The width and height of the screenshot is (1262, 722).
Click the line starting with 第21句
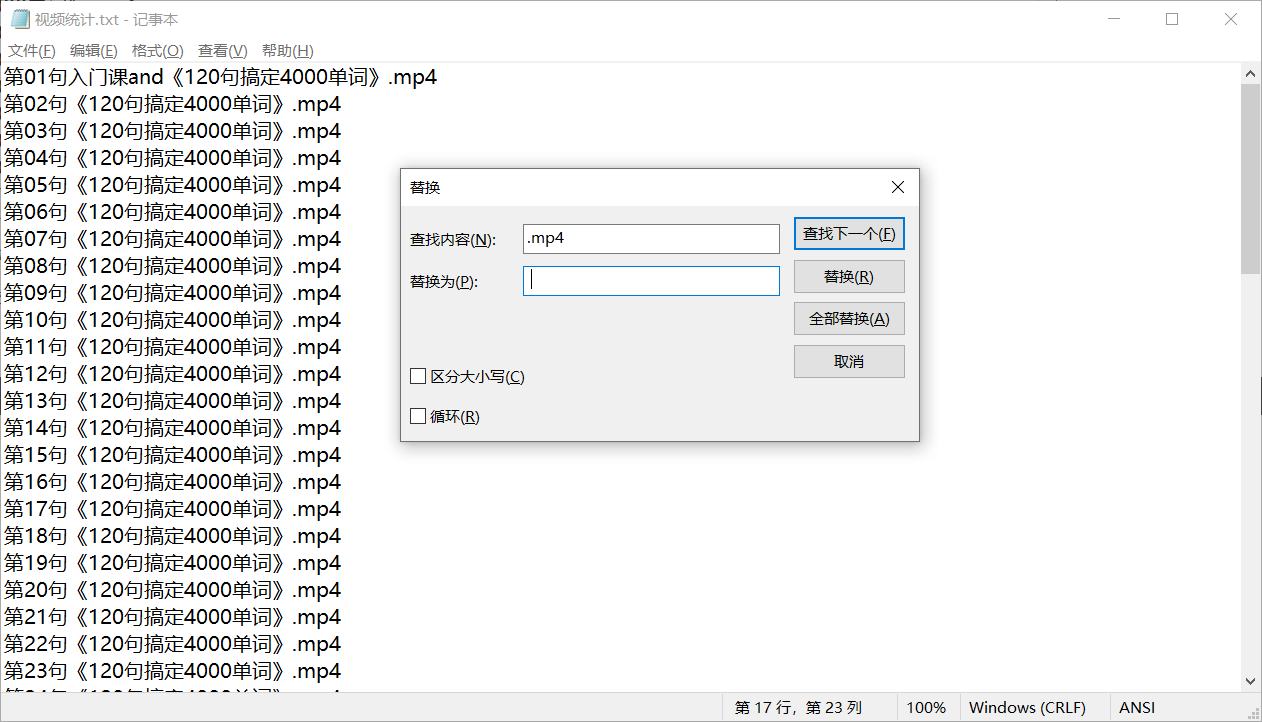[172, 617]
